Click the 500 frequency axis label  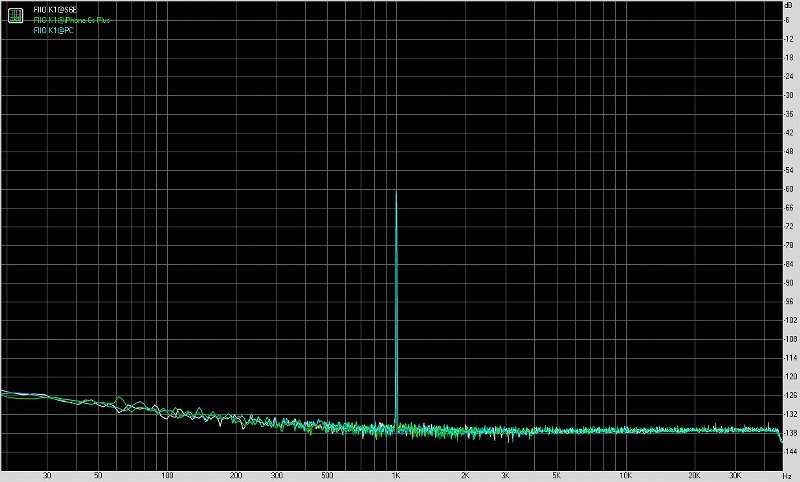click(328, 476)
